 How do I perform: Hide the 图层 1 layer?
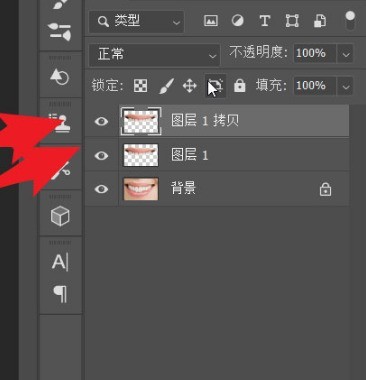point(101,155)
